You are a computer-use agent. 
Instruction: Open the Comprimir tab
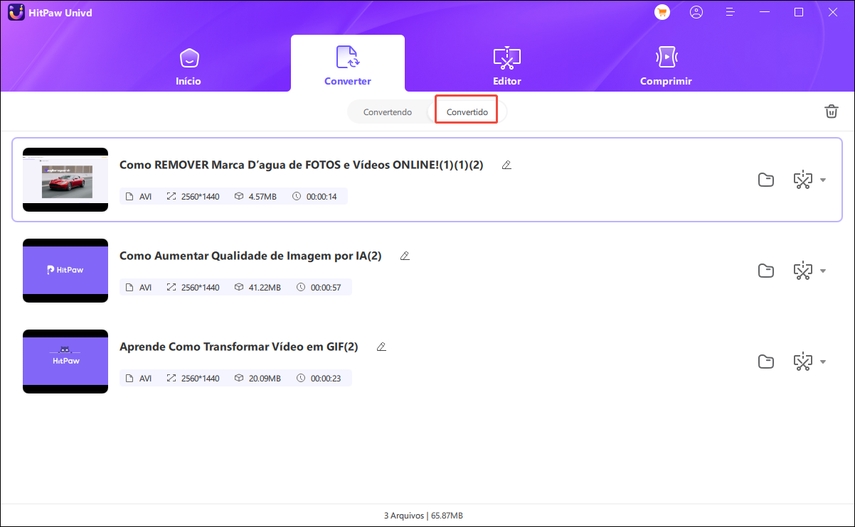coord(666,66)
